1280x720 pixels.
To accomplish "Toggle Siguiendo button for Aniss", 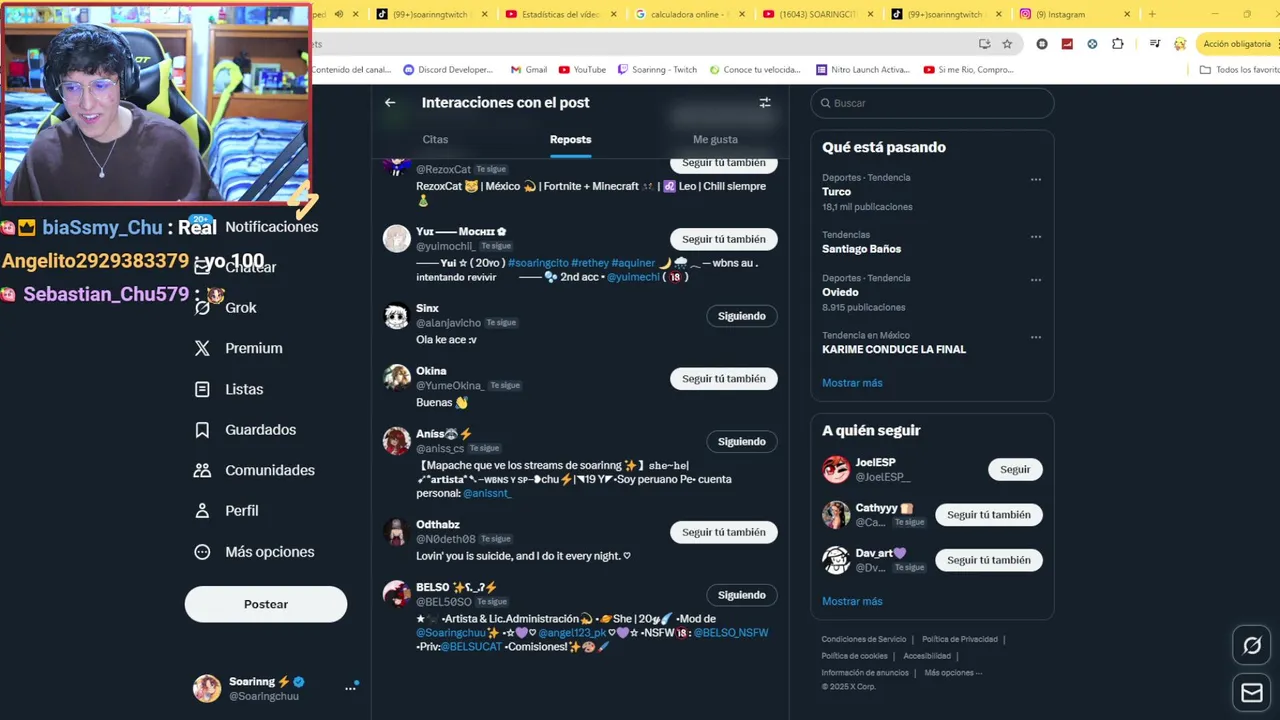I will coord(741,441).
